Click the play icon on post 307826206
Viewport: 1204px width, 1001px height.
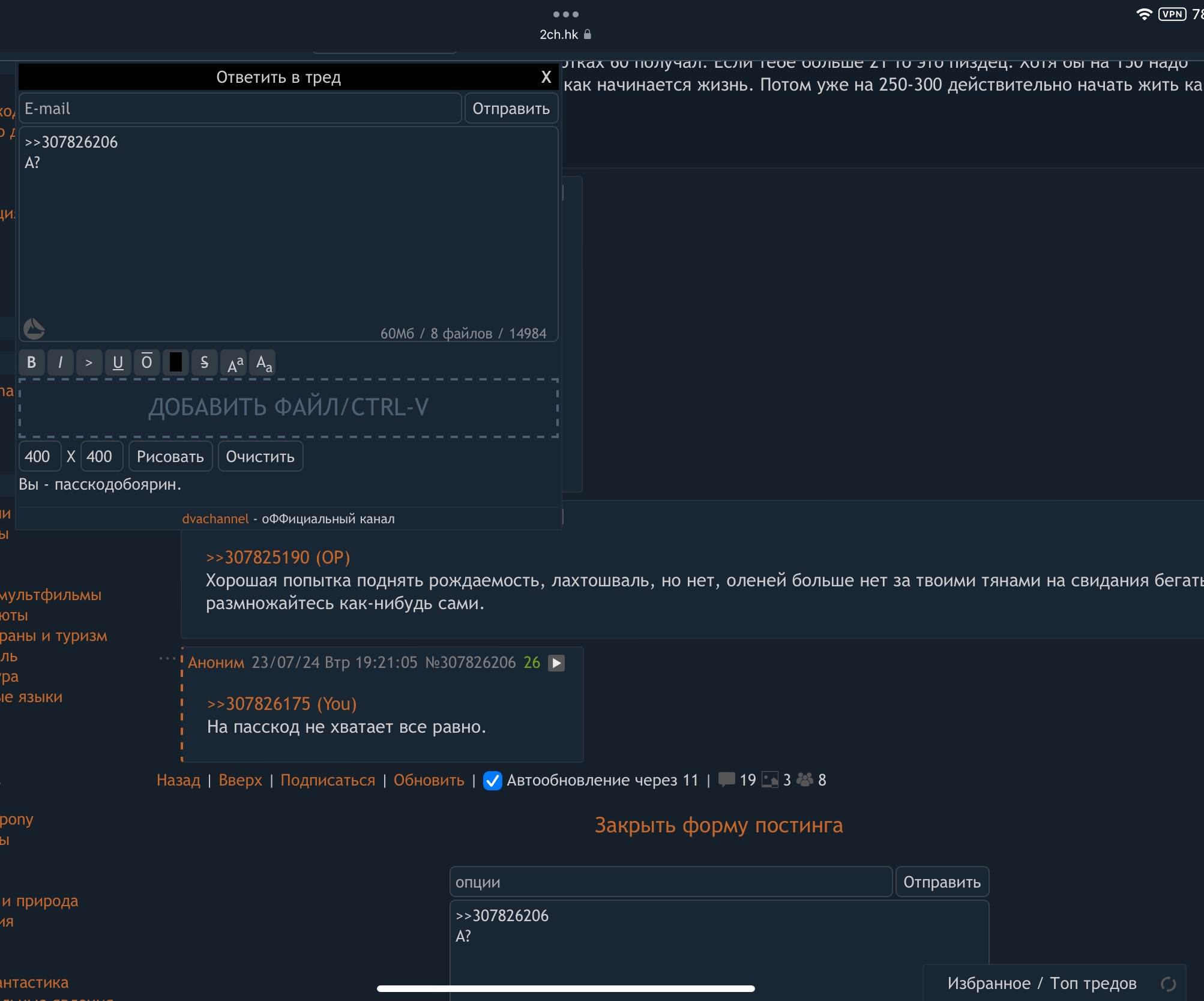[556, 663]
